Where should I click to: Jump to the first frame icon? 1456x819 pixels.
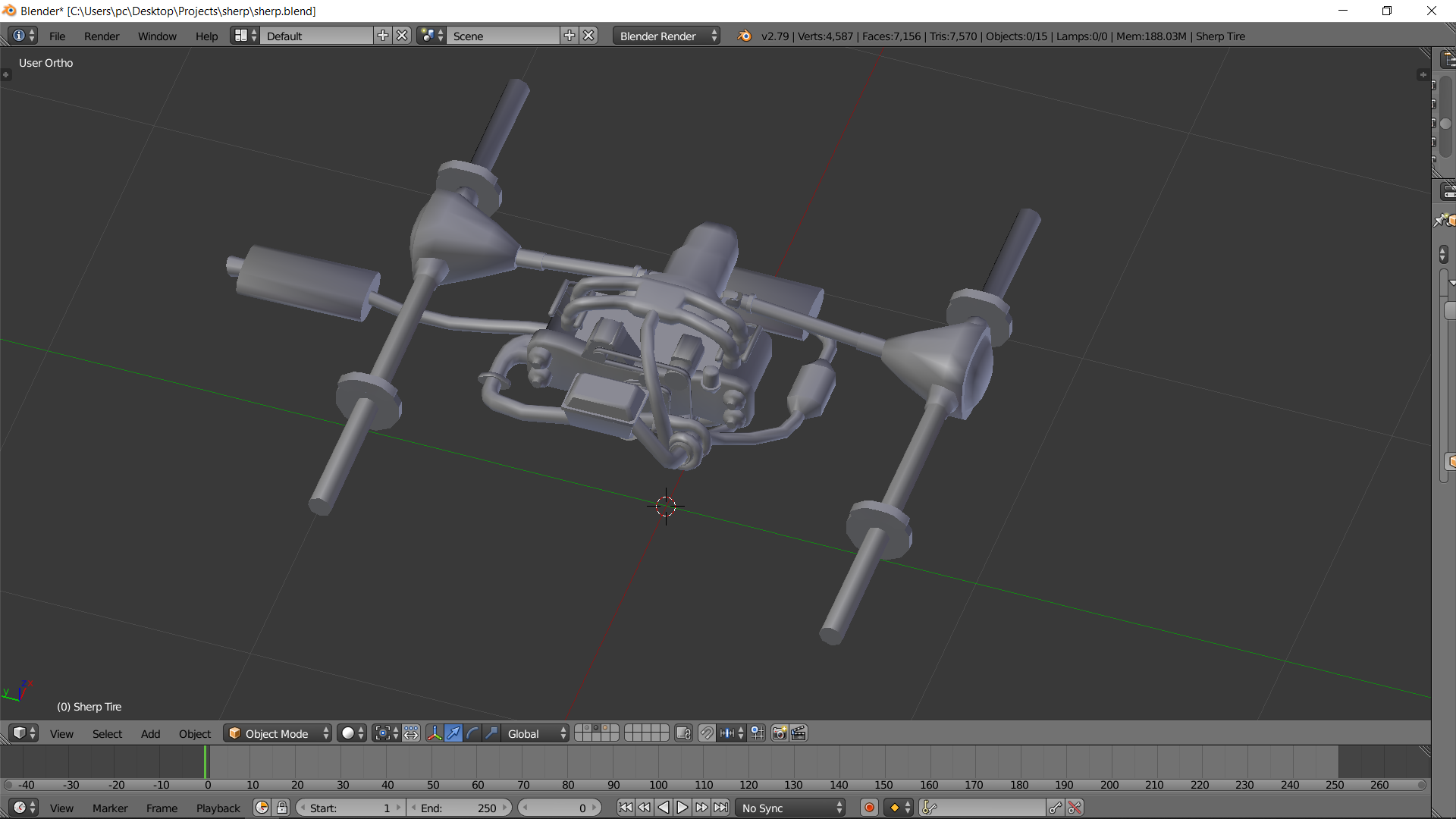tap(625, 808)
